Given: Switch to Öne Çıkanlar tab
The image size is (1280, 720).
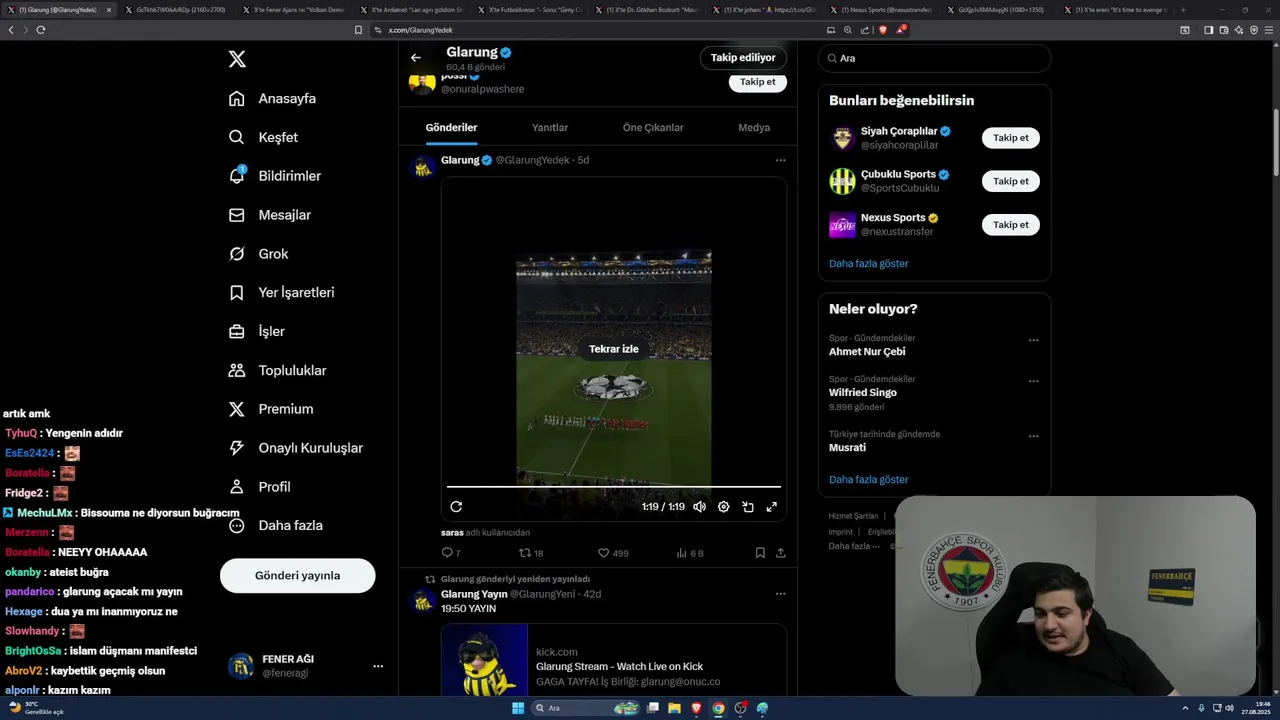Looking at the screenshot, I should (653, 128).
